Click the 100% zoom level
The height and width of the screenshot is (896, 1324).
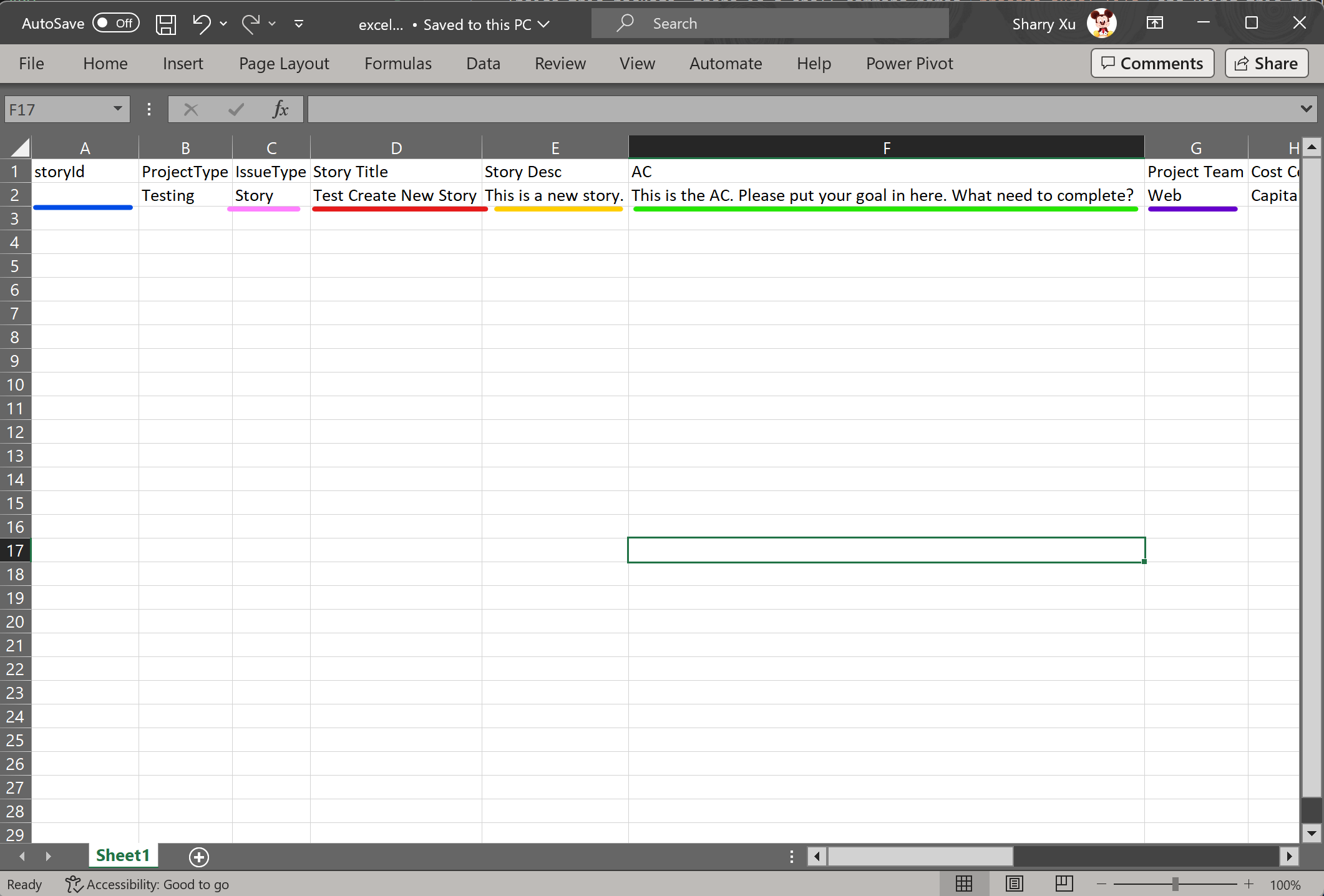pos(1285,885)
